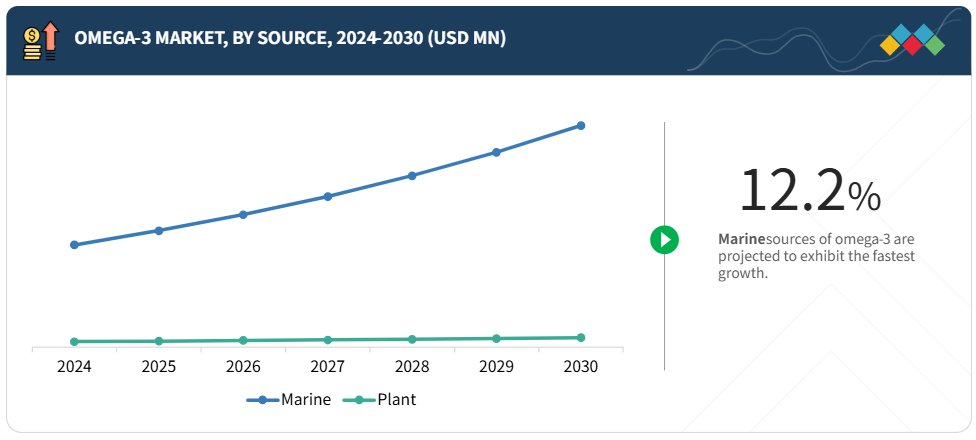Click the Marine marker at 2026

tap(243, 214)
